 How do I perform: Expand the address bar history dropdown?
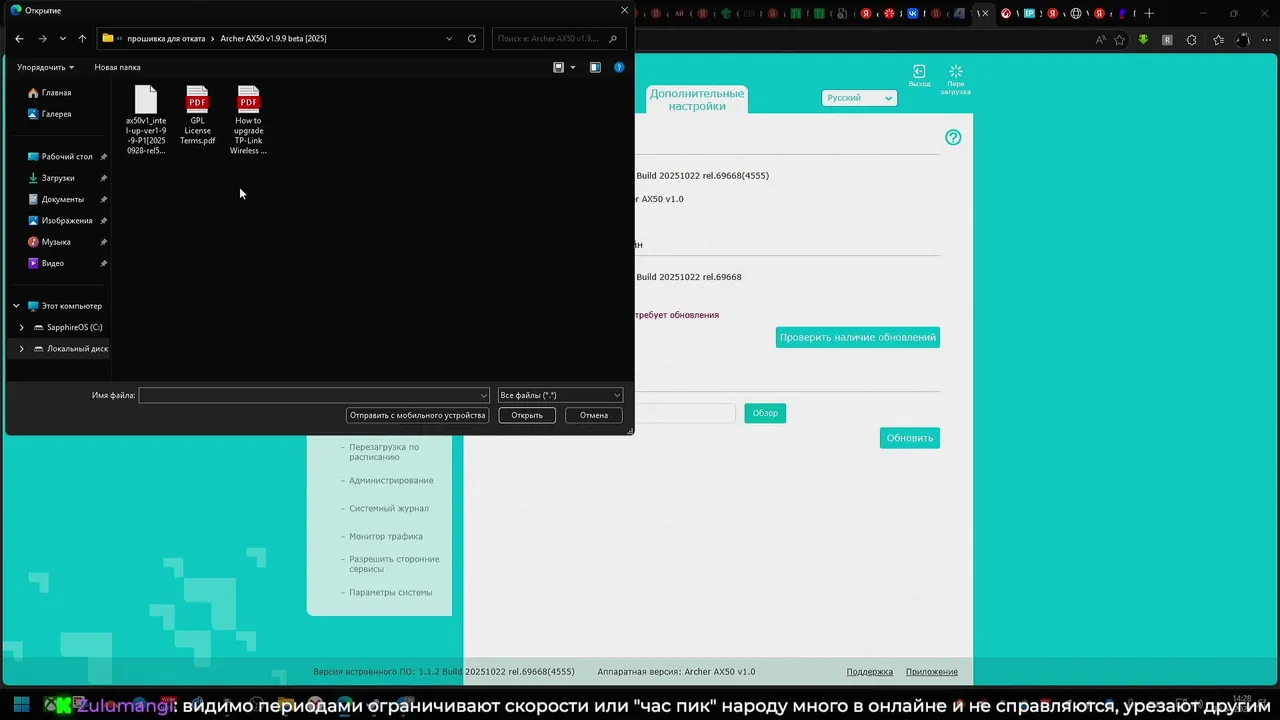[x=449, y=38]
